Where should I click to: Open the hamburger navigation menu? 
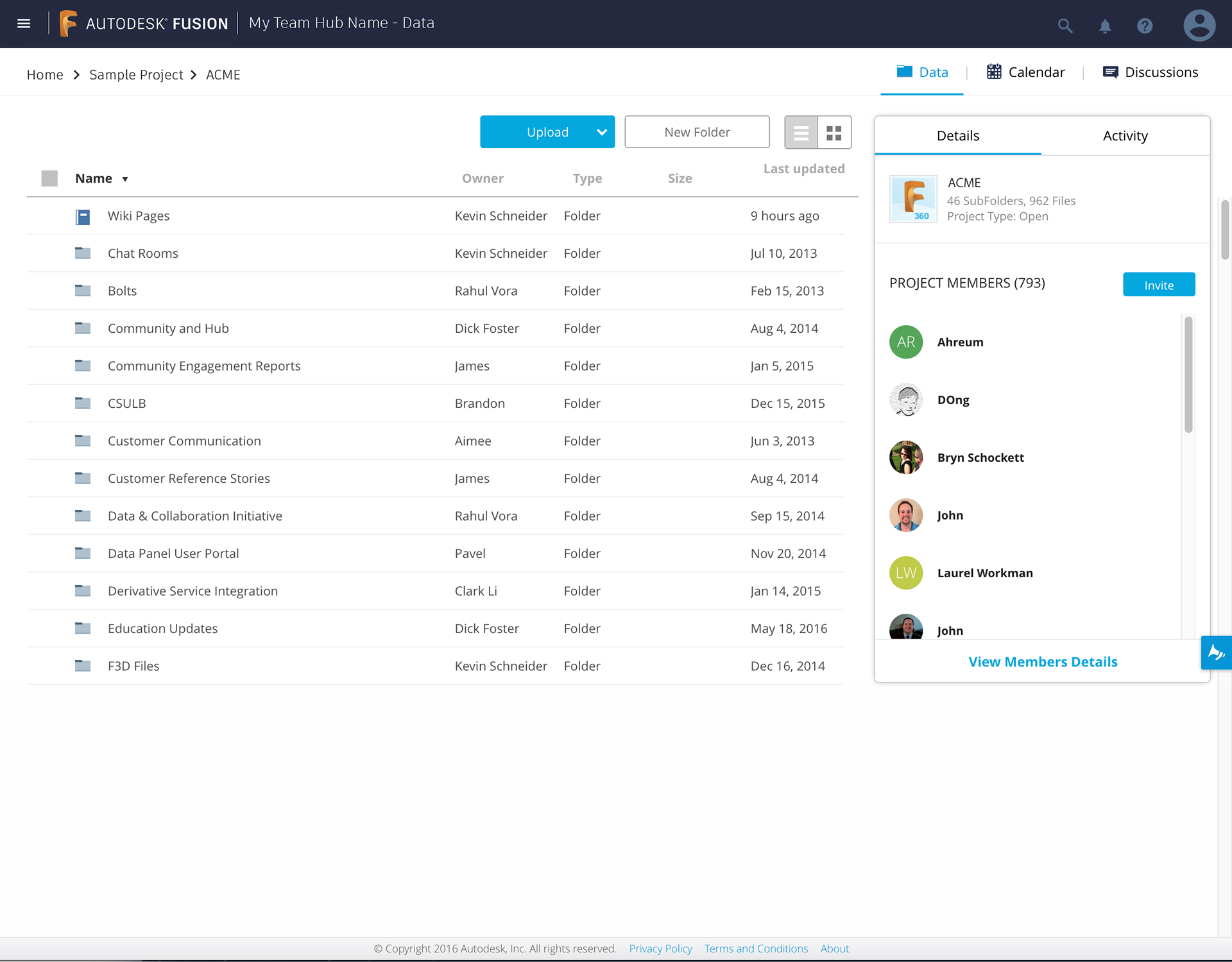[24, 24]
